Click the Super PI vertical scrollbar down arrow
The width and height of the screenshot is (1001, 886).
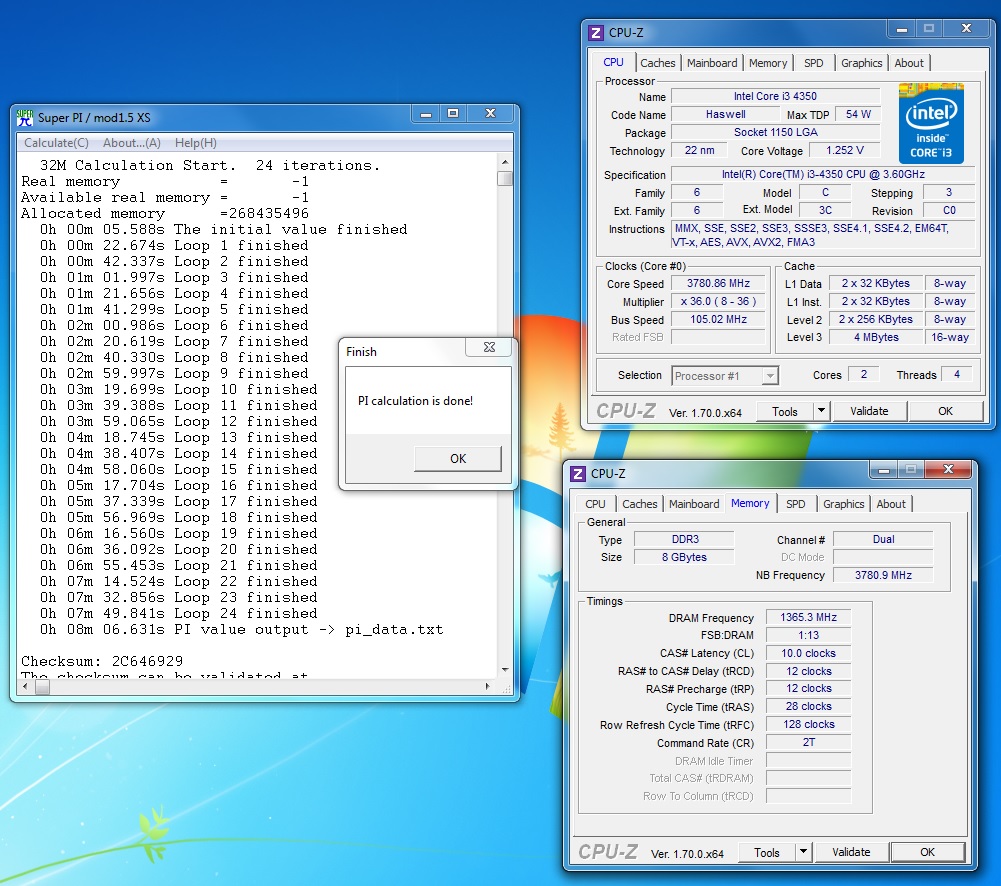[505, 670]
